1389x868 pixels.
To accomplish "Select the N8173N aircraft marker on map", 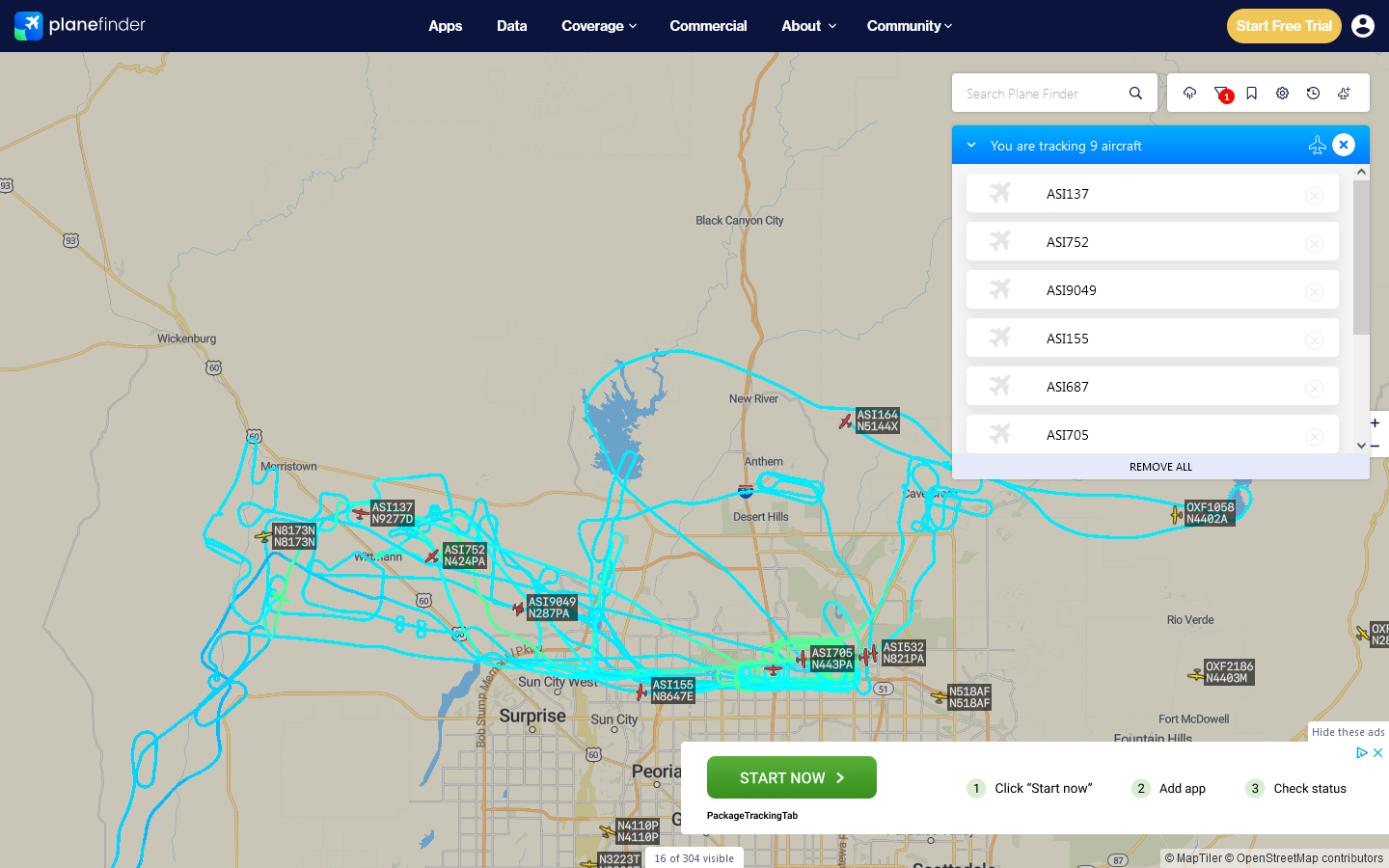I will [263, 536].
